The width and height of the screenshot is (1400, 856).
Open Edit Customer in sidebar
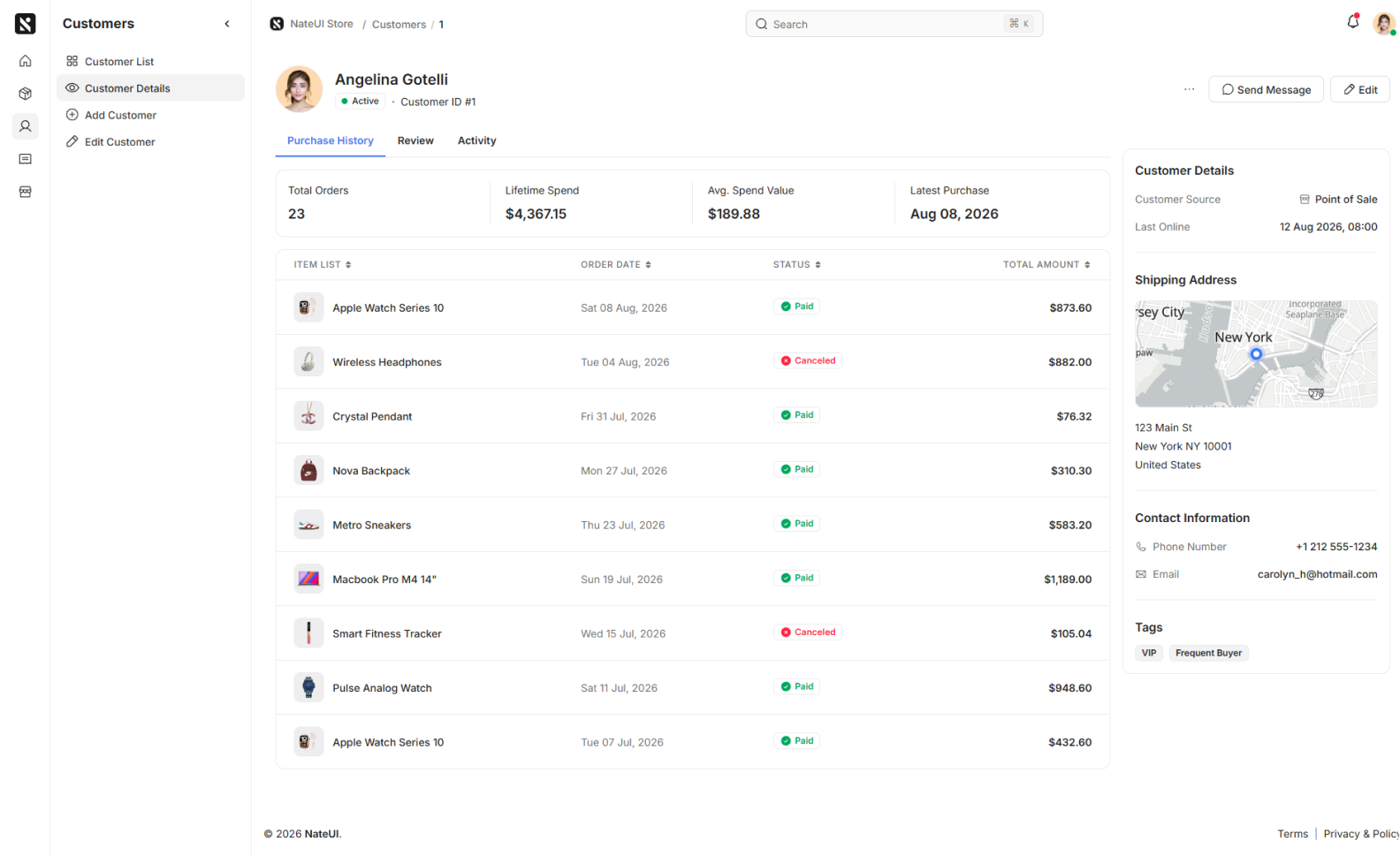(150, 141)
